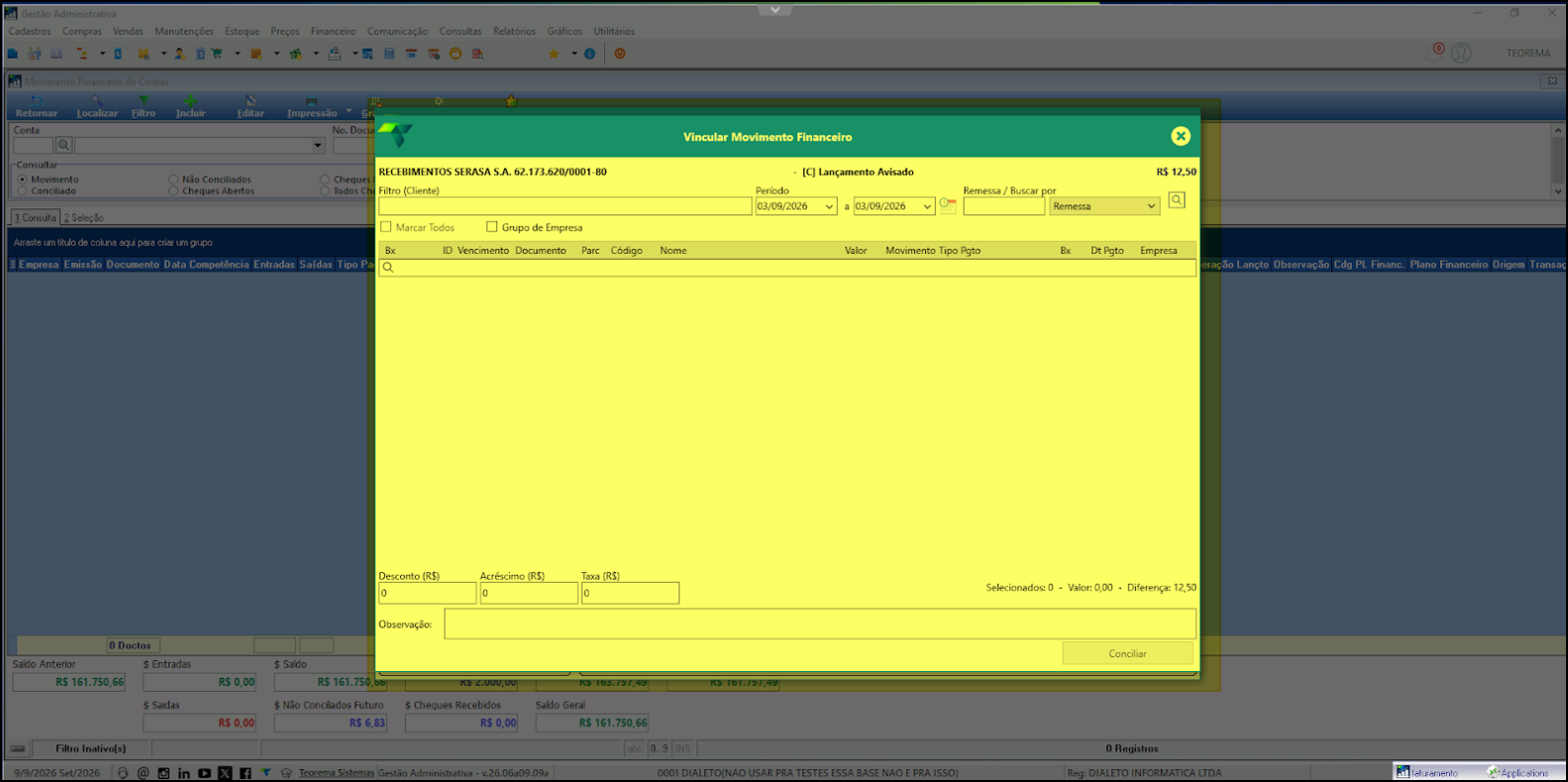Close the Vincular Movimento Financeiro dialog
This screenshot has height=782, width=1568.
tap(1180, 137)
